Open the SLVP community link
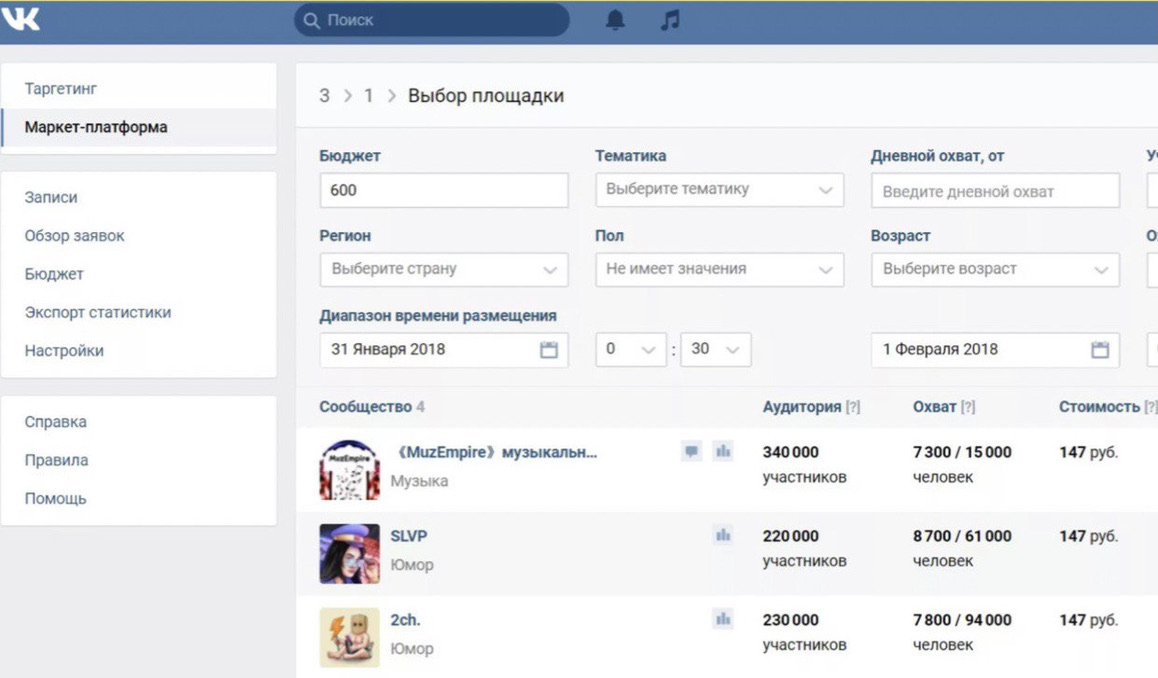The width and height of the screenshot is (1158, 678). (x=408, y=536)
